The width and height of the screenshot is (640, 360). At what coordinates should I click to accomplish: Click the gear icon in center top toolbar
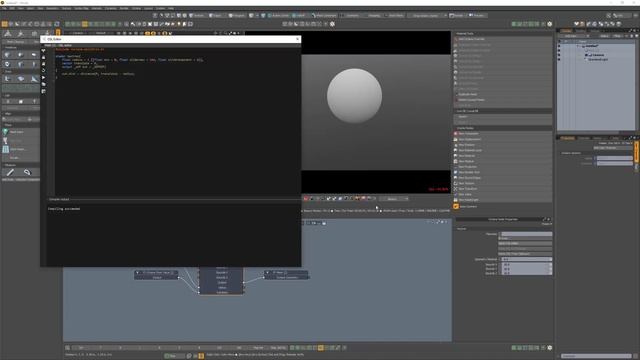pos(332,24)
